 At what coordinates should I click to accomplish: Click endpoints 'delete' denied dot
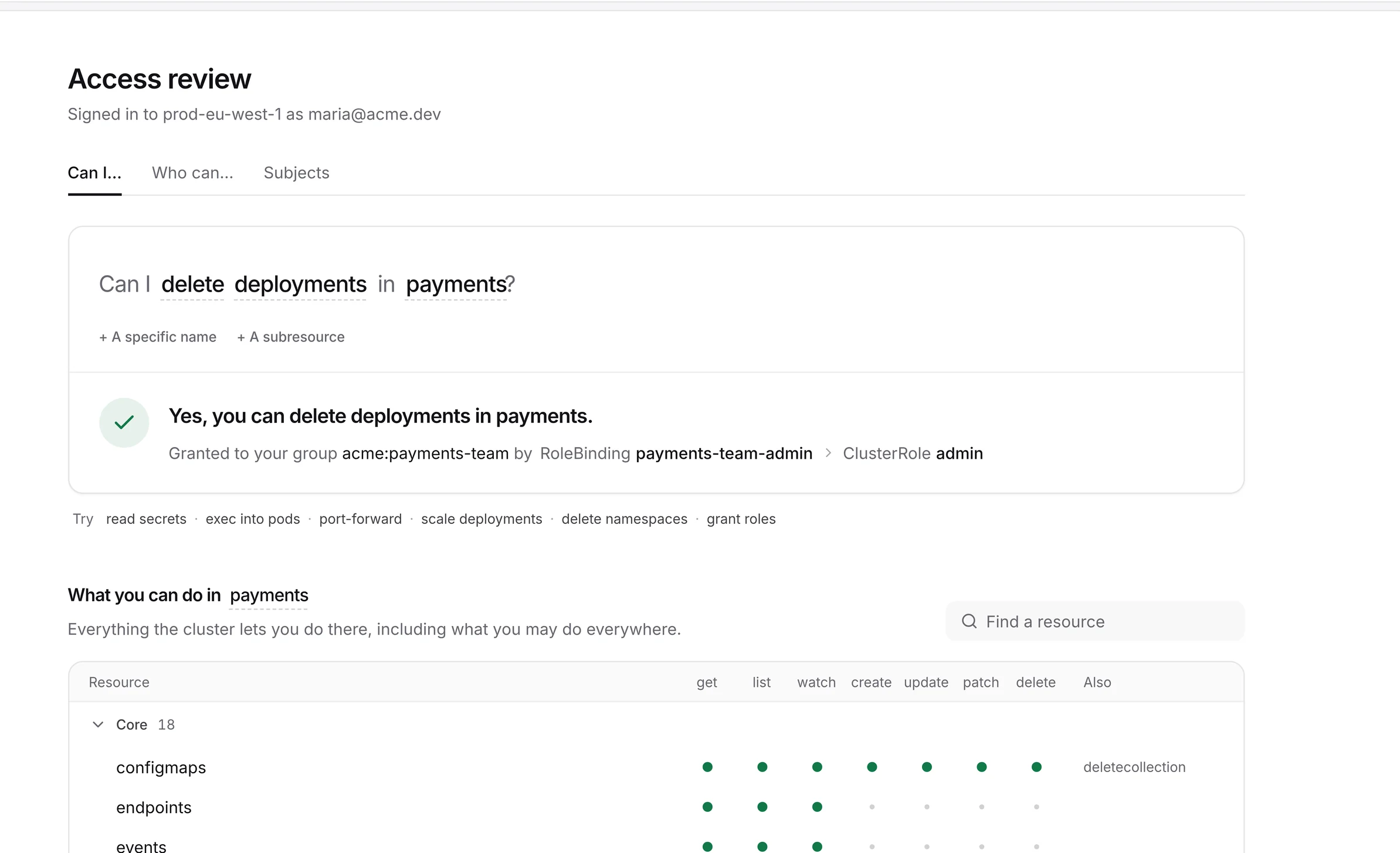point(1036,807)
